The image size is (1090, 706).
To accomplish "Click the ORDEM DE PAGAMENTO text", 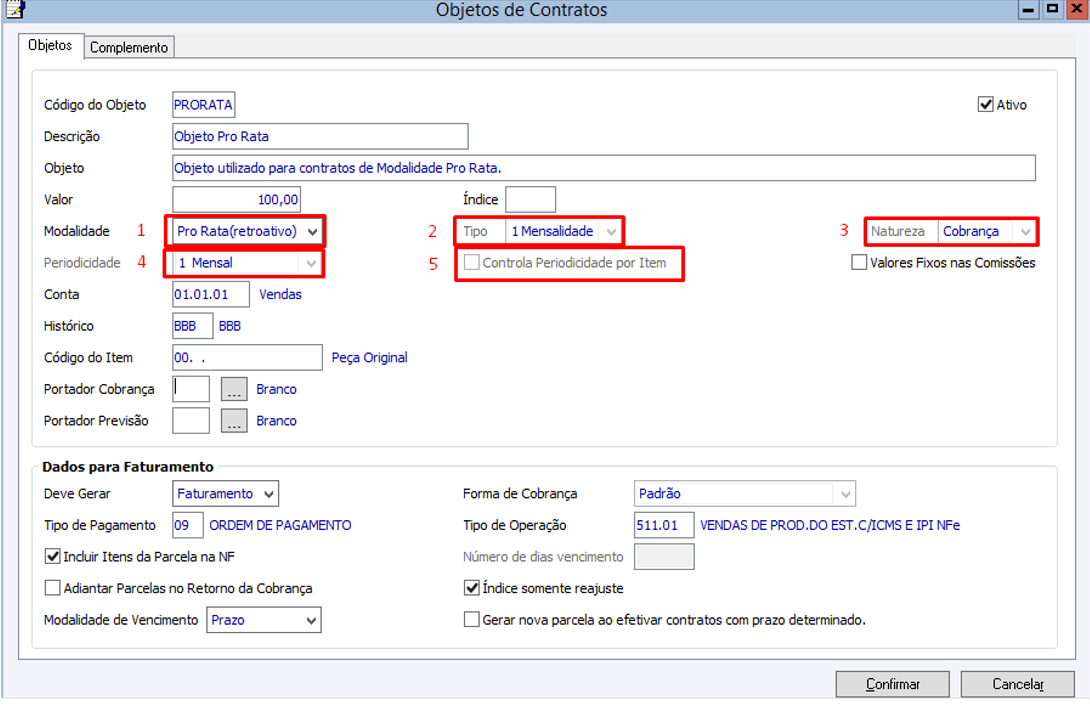I will point(280,525).
